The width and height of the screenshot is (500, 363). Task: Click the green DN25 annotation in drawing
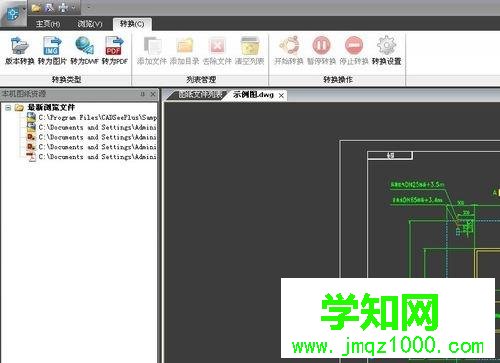click(417, 184)
